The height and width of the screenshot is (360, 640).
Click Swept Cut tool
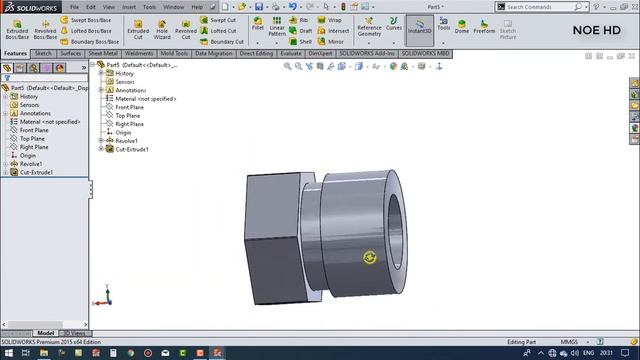click(218, 20)
